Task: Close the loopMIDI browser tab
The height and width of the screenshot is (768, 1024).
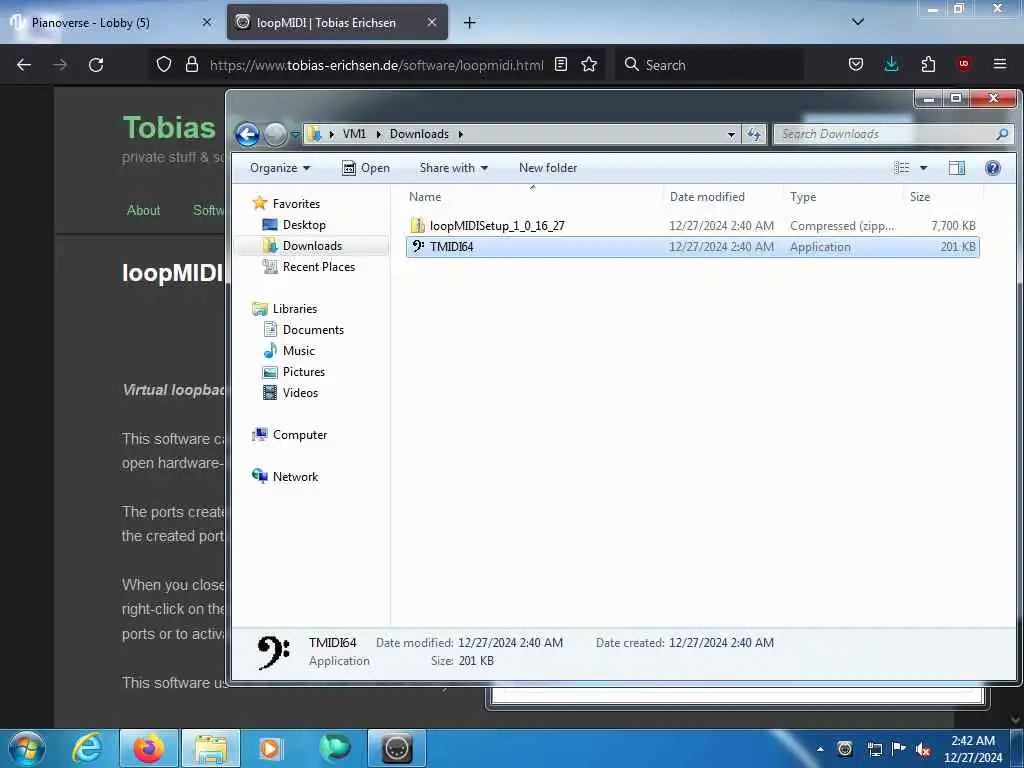Action: (x=432, y=23)
